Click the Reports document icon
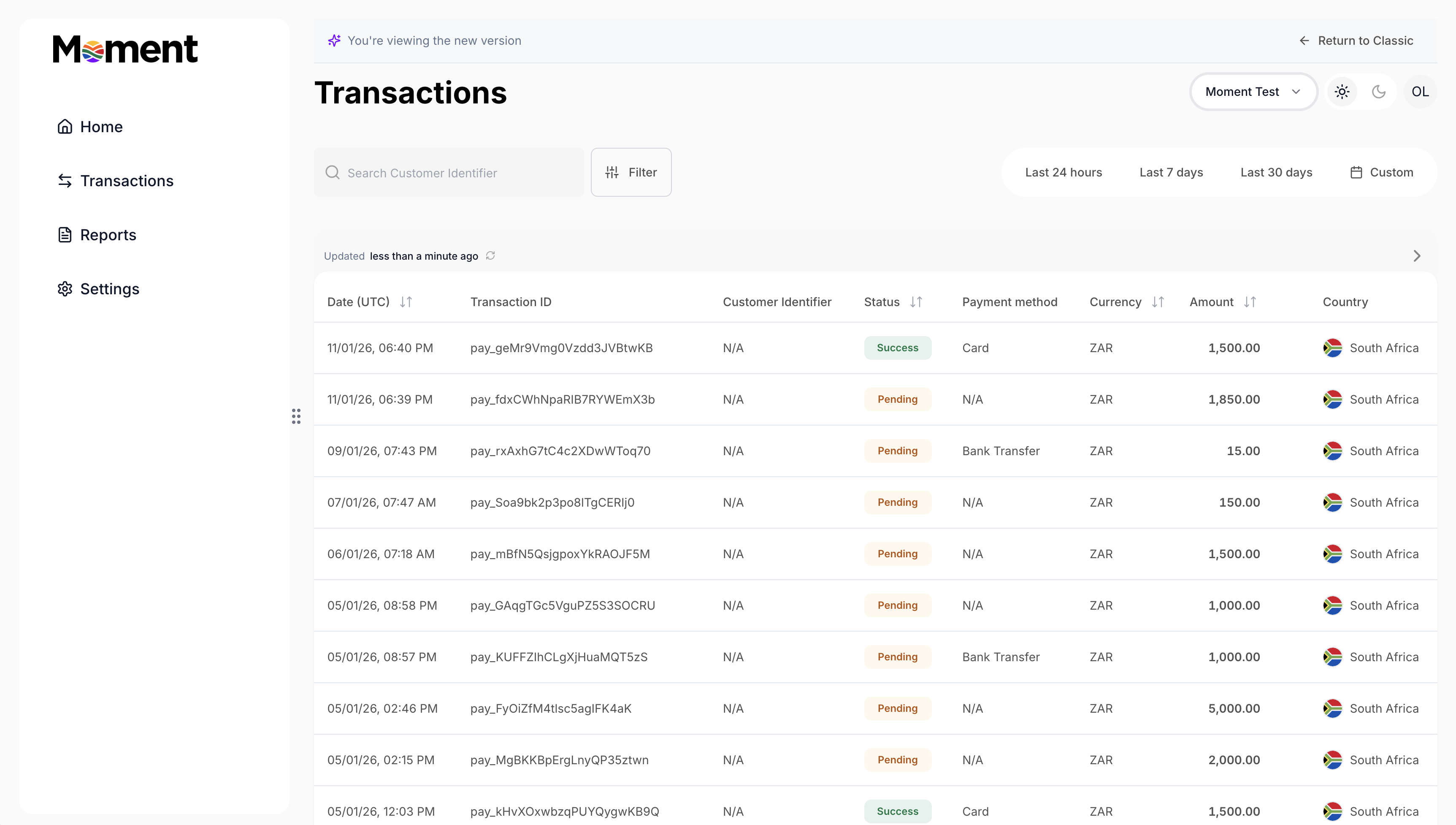This screenshot has height=825, width=1456. [x=65, y=235]
